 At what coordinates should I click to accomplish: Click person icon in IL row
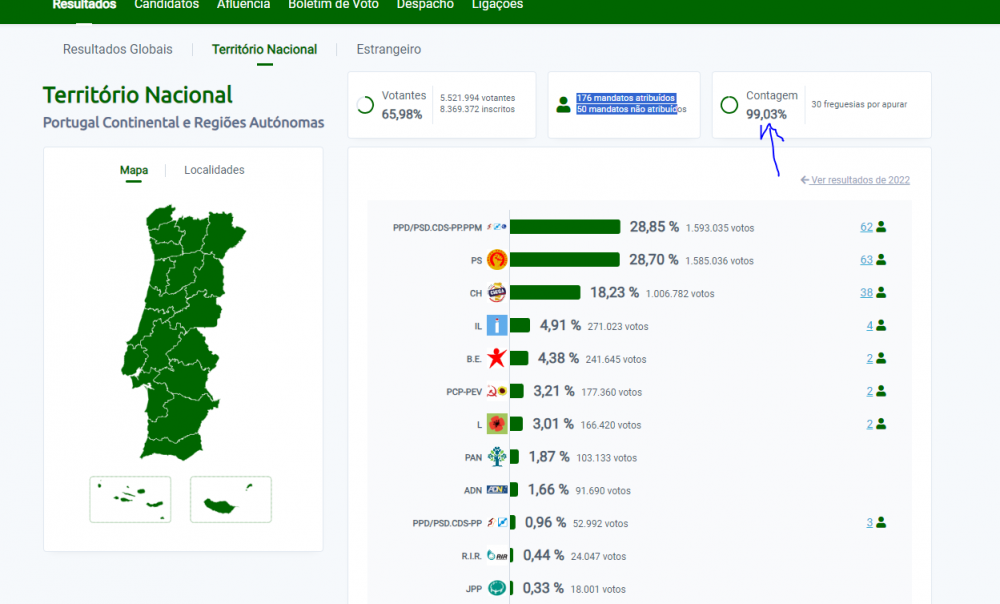pos(881,325)
